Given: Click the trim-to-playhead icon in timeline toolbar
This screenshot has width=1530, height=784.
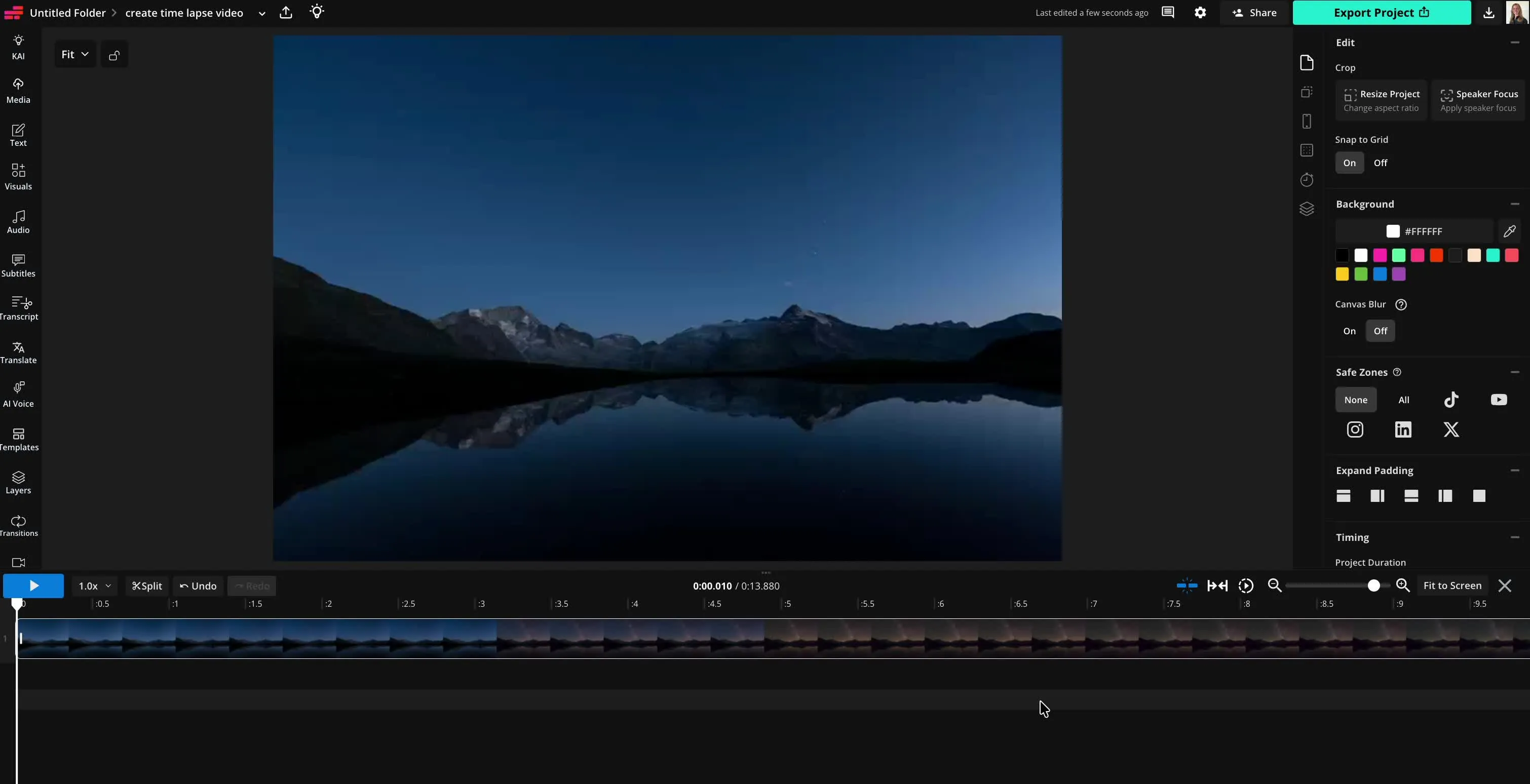Looking at the screenshot, I should (1217, 585).
